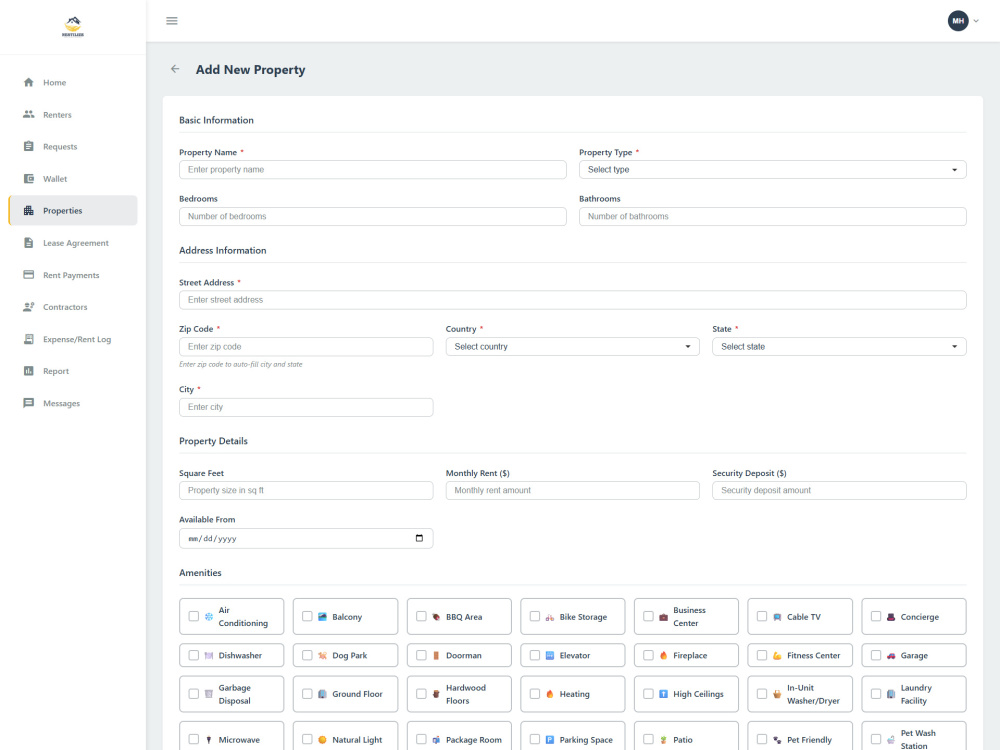Viewport: 1000px width, 750px height.
Task: Click the Report chart icon
Action: tap(29, 371)
